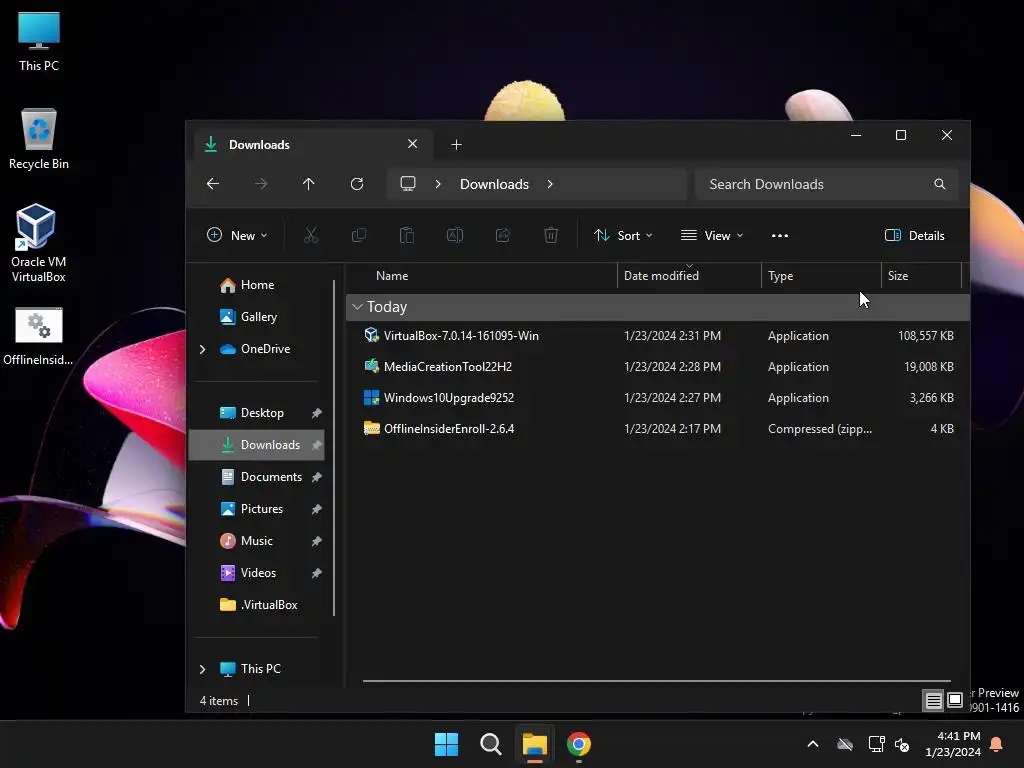Select Oracle VM VirtualBox desktop shortcut
1024x768 pixels.
click(38, 243)
